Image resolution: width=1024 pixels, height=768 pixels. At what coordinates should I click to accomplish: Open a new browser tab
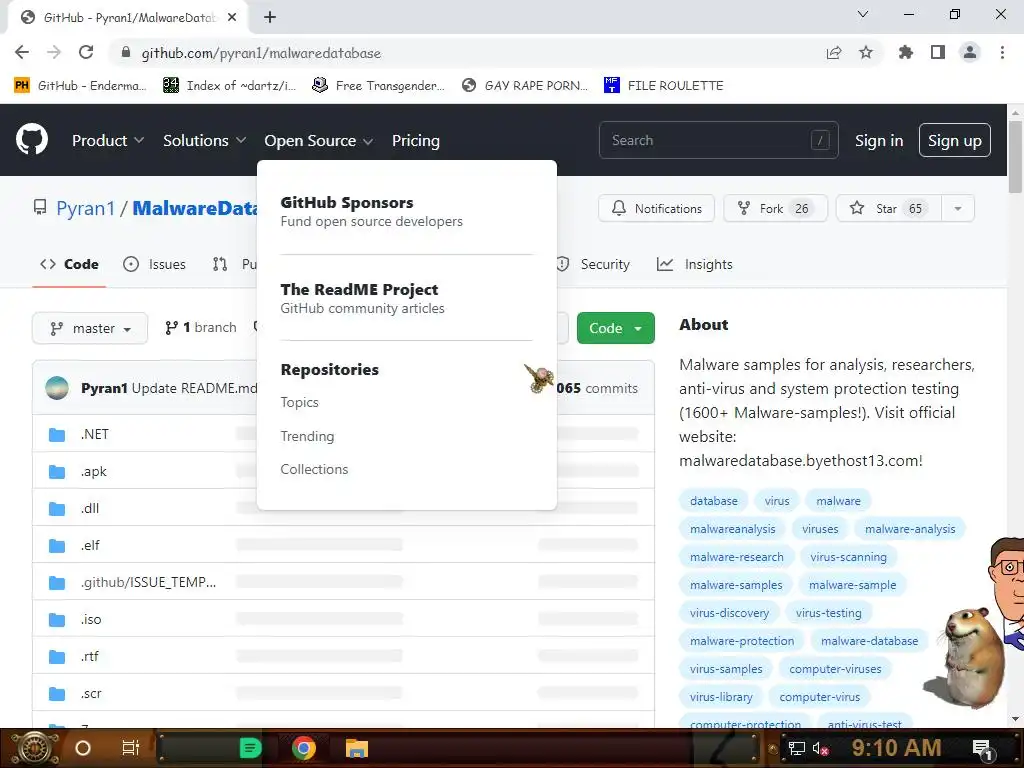click(270, 18)
